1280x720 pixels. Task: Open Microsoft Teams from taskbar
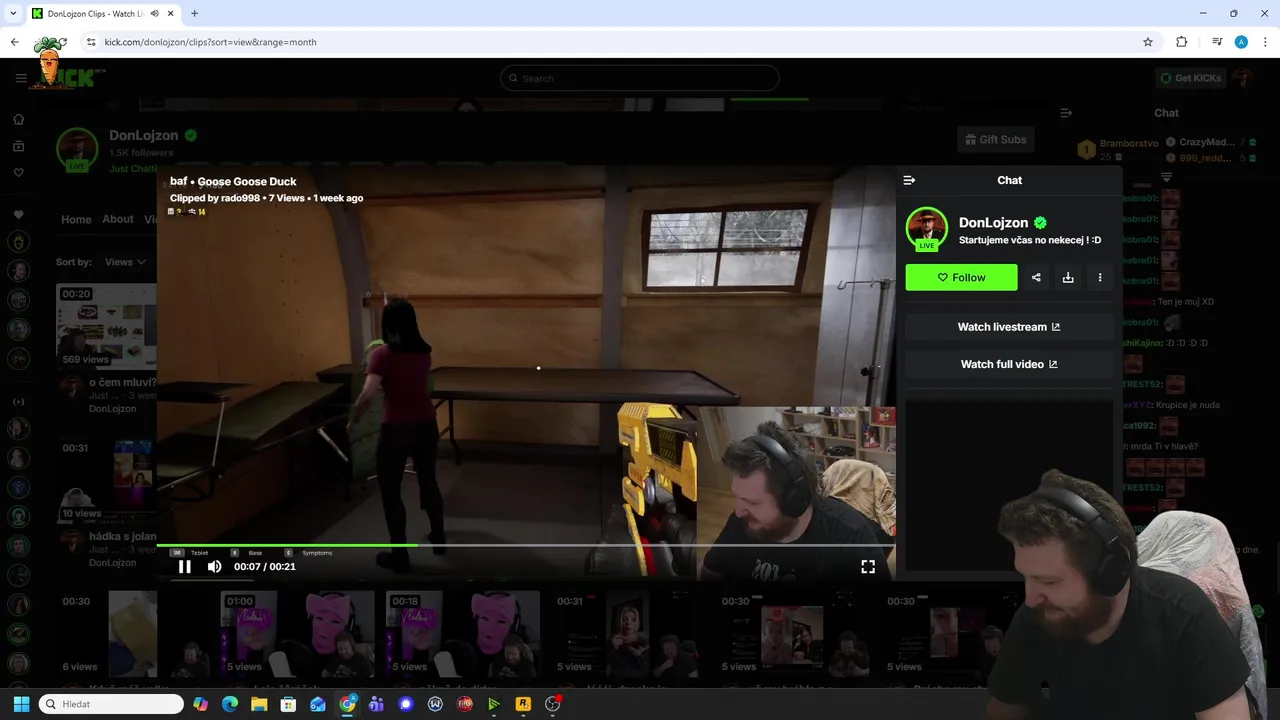tap(376, 704)
